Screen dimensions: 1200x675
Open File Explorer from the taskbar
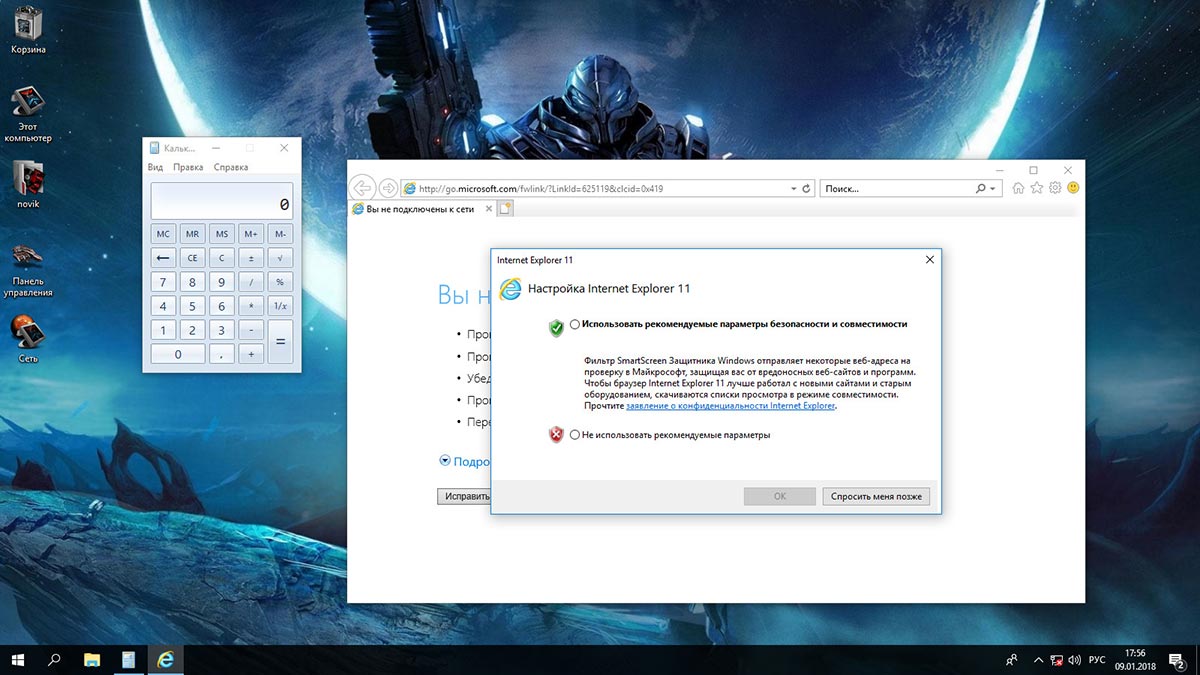[x=91, y=660]
